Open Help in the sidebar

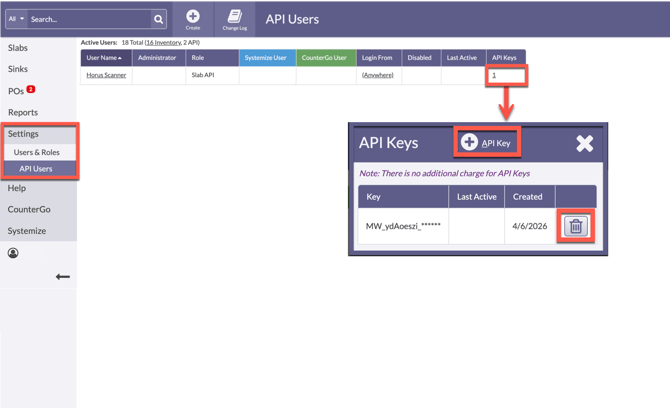(x=17, y=188)
